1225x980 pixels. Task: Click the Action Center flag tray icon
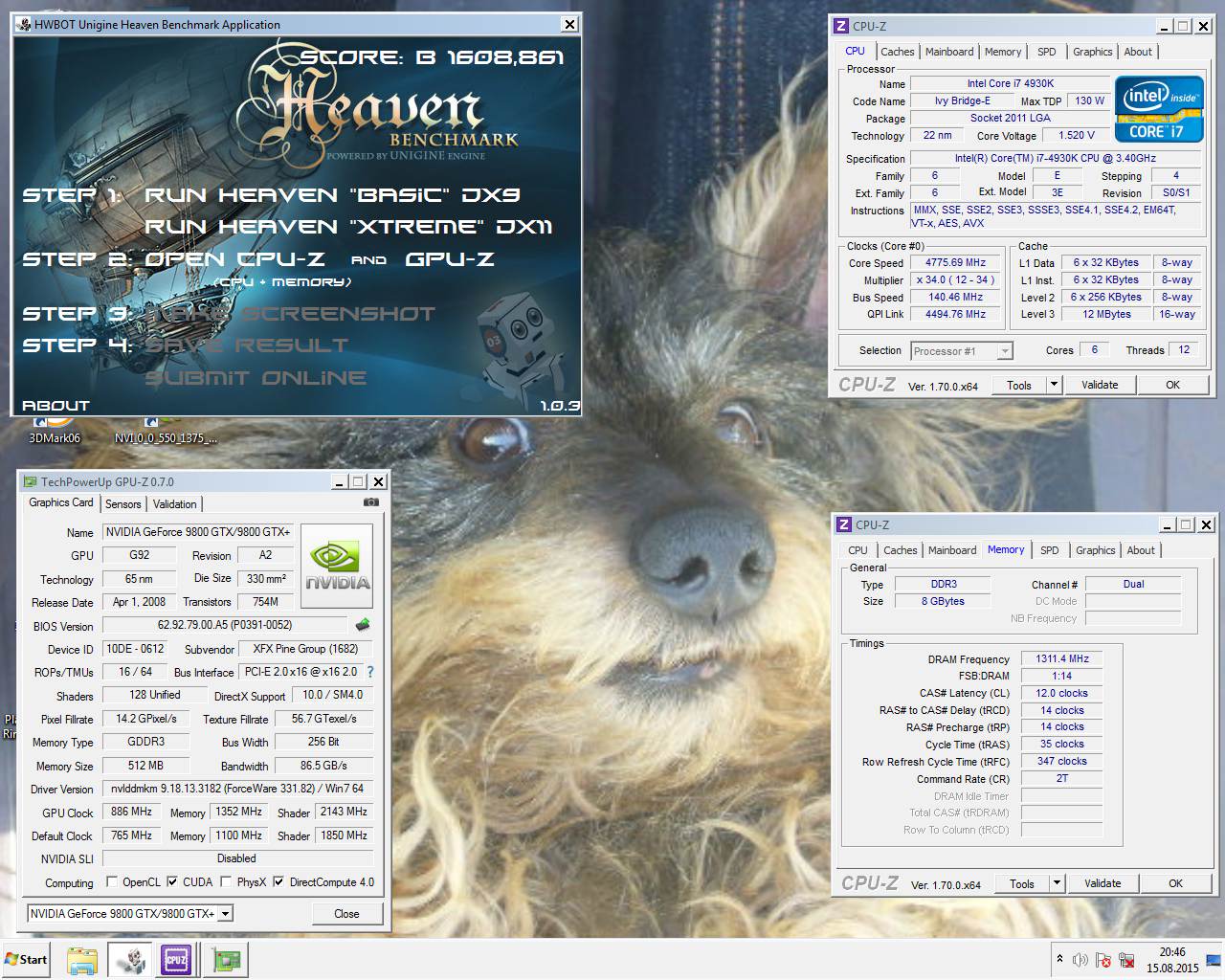click(1103, 960)
